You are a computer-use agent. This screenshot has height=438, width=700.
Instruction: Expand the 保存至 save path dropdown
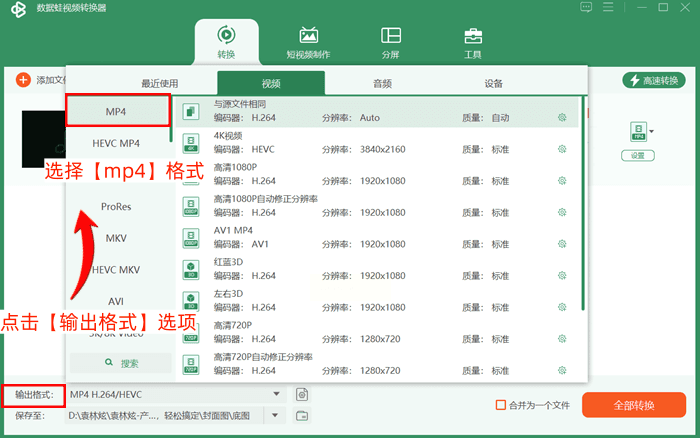[x=276, y=415]
